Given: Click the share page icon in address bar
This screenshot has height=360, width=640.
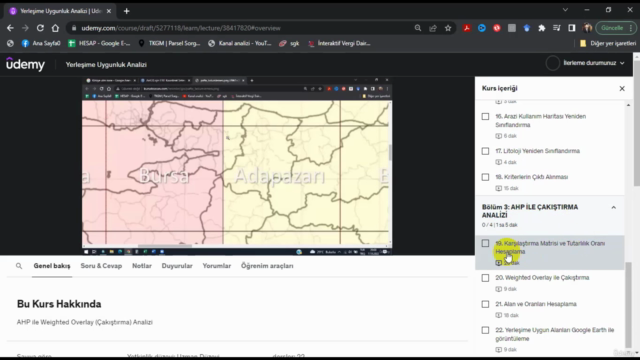Looking at the screenshot, I should click(433, 28).
